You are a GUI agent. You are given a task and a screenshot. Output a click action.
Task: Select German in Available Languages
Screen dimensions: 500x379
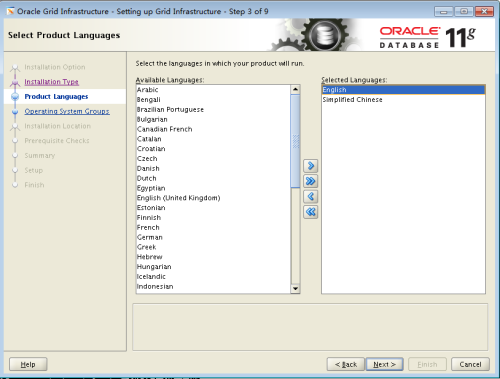tap(213, 237)
